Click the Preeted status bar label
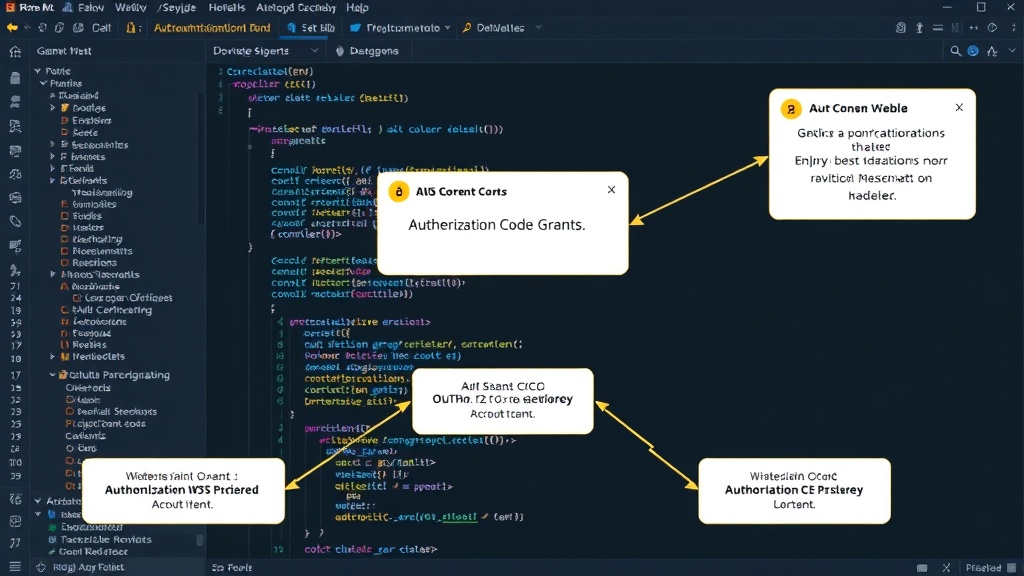1024x576 pixels. click(x=984, y=568)
